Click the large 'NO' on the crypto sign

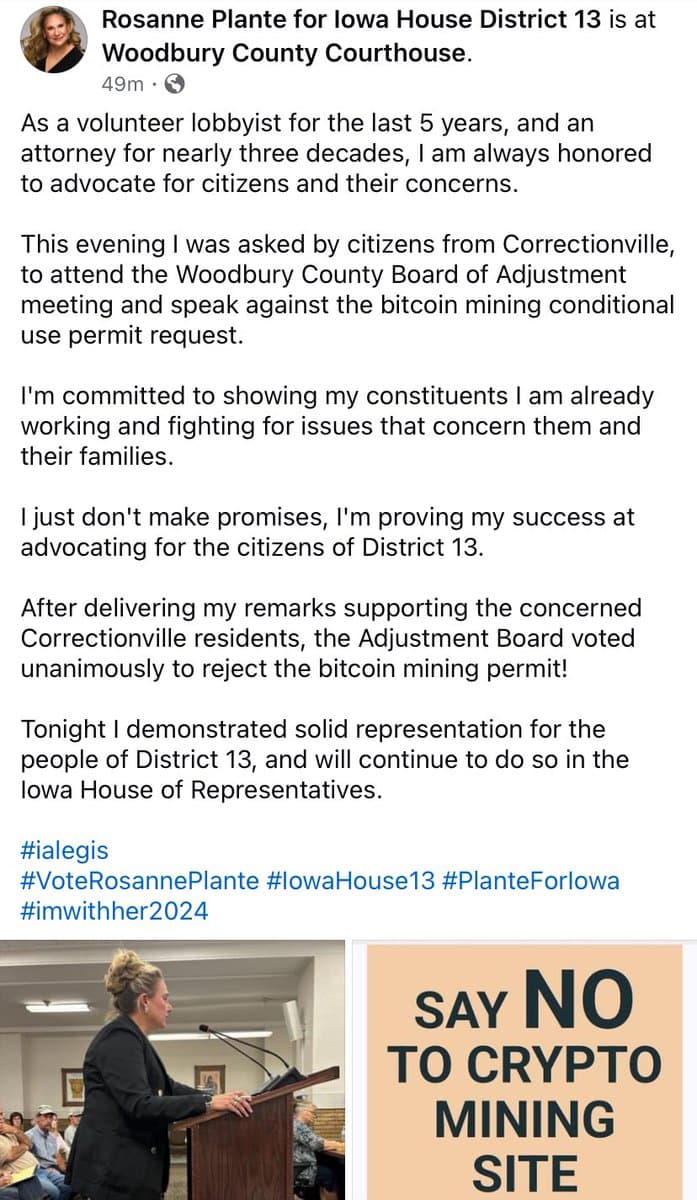tap(579, 1000)
